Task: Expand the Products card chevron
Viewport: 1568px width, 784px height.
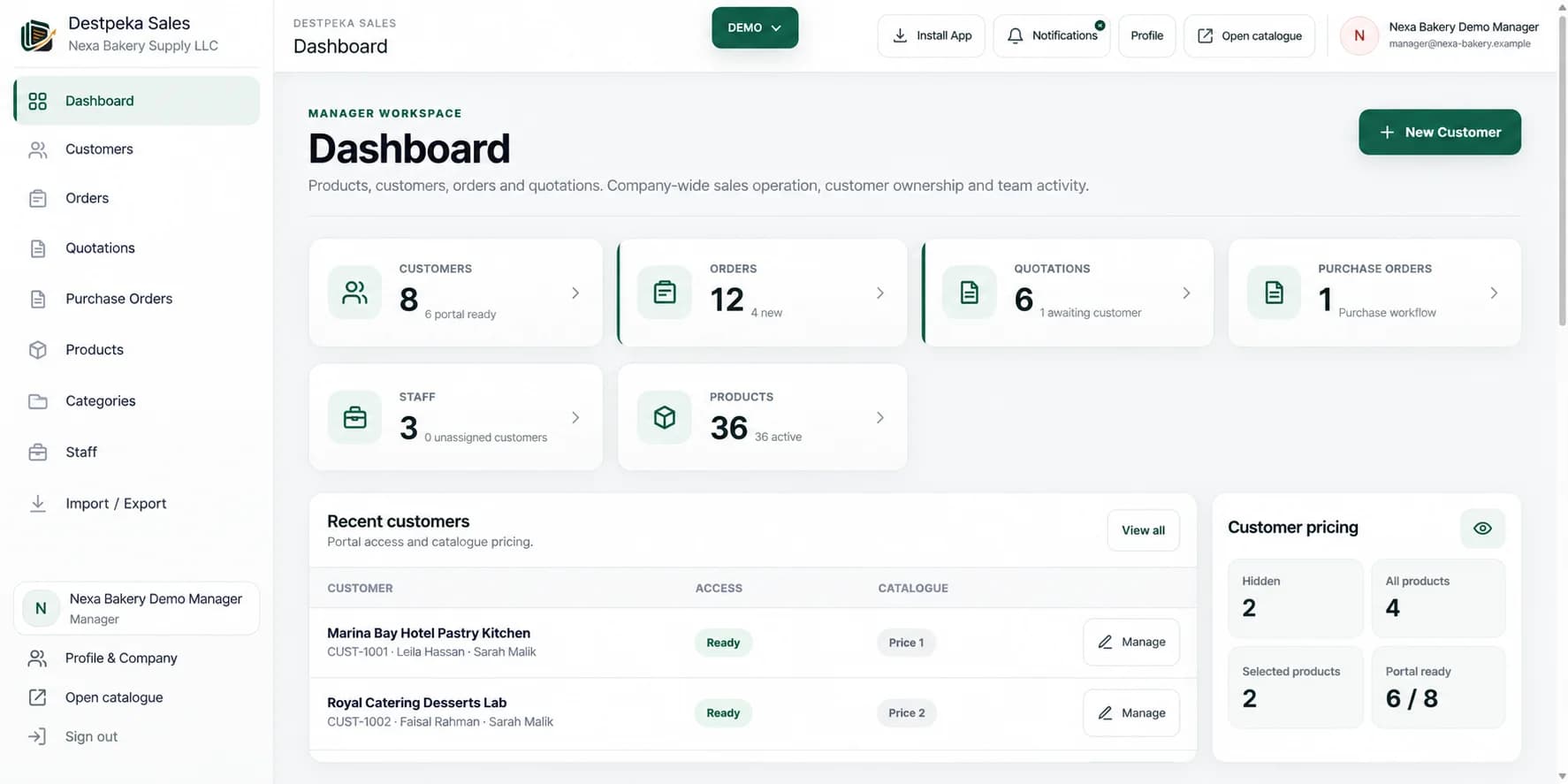Action: point(880,417)
